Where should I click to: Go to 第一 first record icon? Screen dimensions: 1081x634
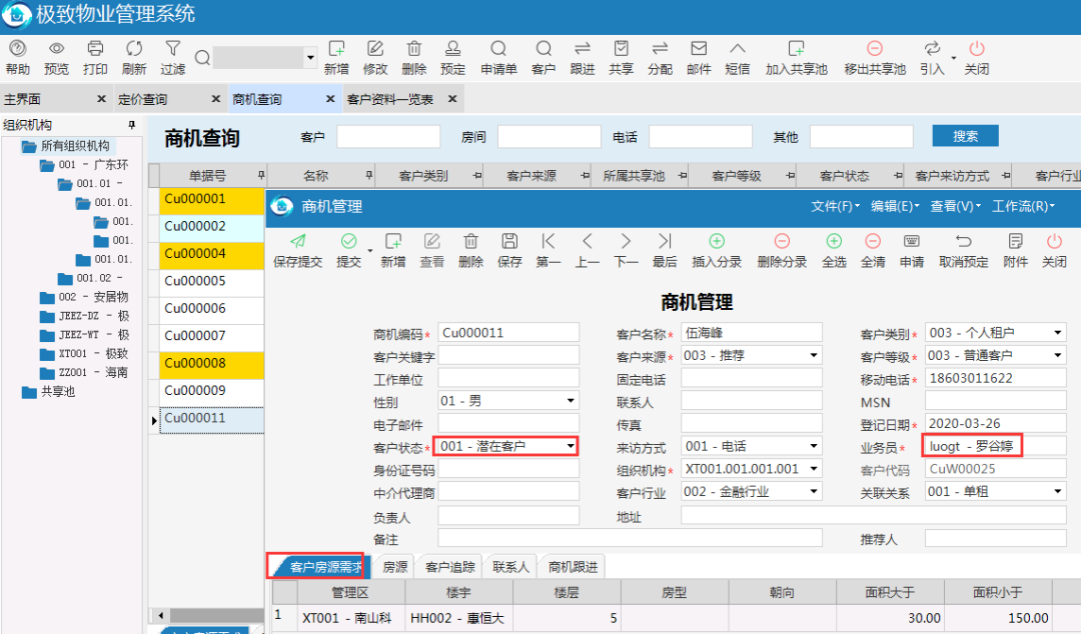pos(548,241)
